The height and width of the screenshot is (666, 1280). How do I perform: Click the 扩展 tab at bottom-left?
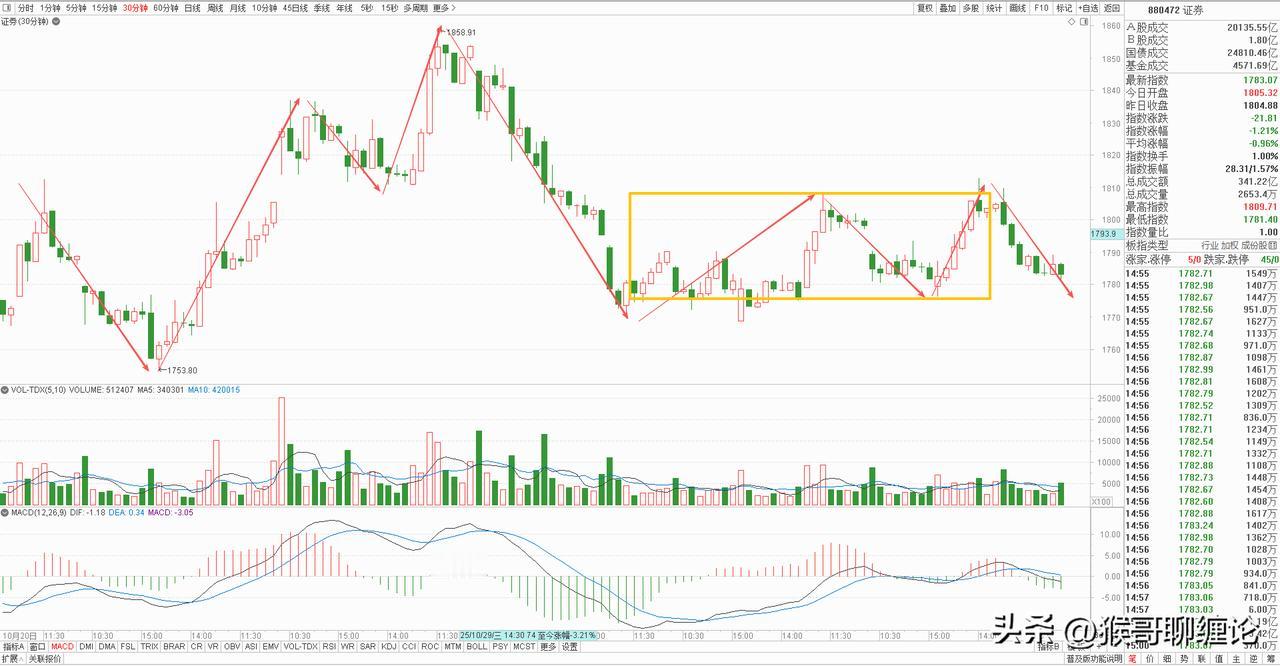click(11, 659)
